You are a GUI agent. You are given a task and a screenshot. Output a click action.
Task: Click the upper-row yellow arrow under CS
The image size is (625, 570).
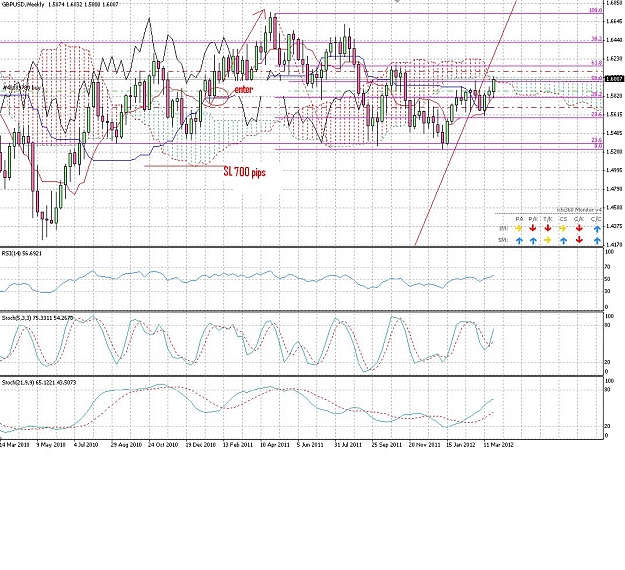(x=562, y=228)
